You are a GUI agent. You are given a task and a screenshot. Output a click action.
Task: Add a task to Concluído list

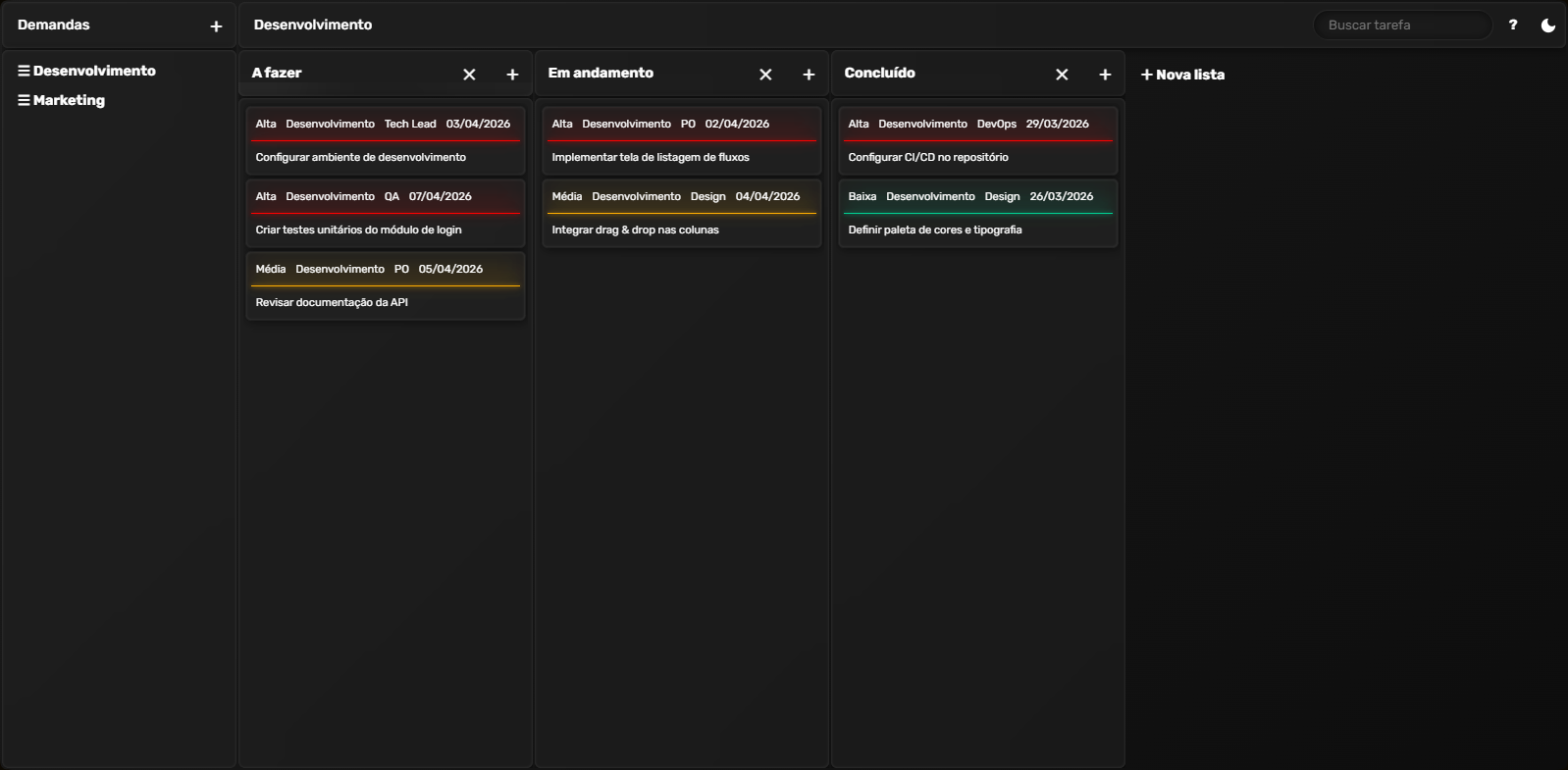tap(1105, 75)
